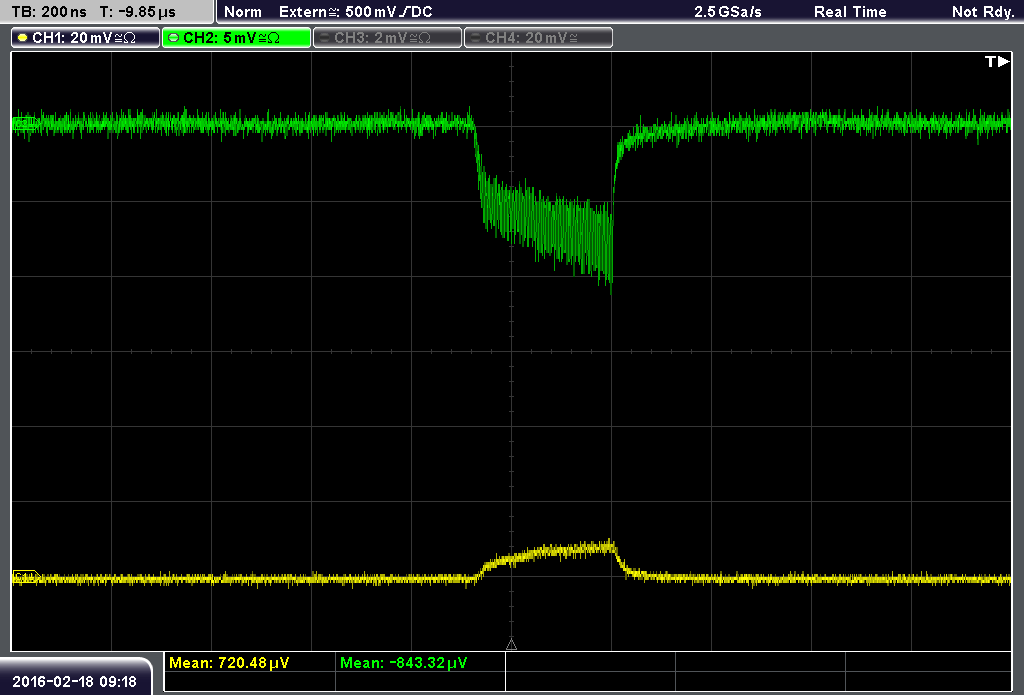Click the Not Rdy. status indicator
The height and width of the screenshot is (695, 1024).
pos(983,12)
